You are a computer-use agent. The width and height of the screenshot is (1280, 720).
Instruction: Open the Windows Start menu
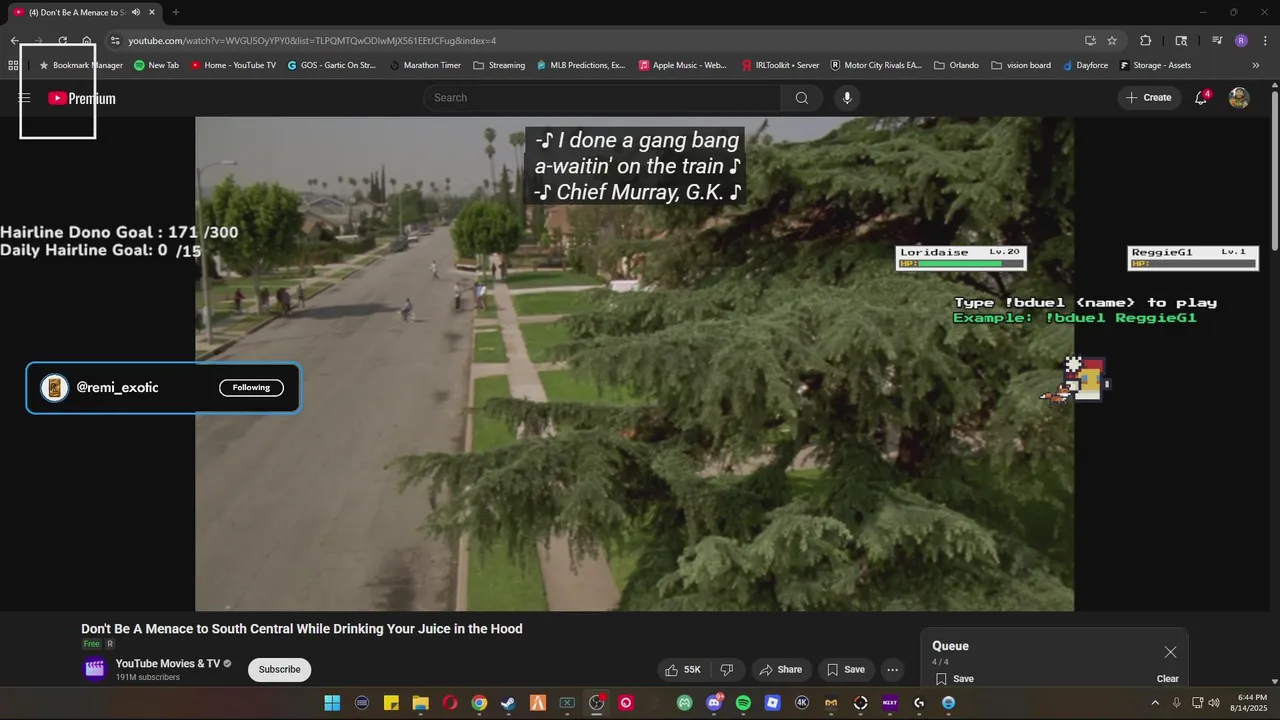332,703
